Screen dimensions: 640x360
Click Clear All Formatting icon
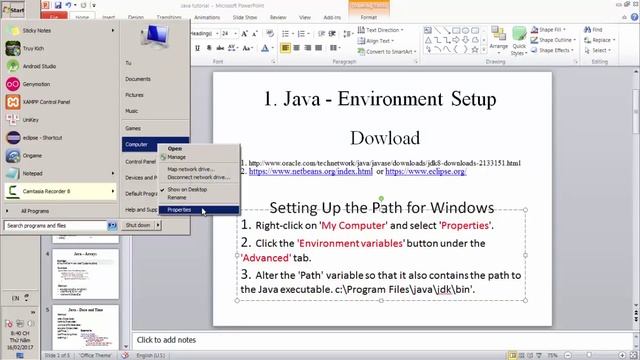270,33
